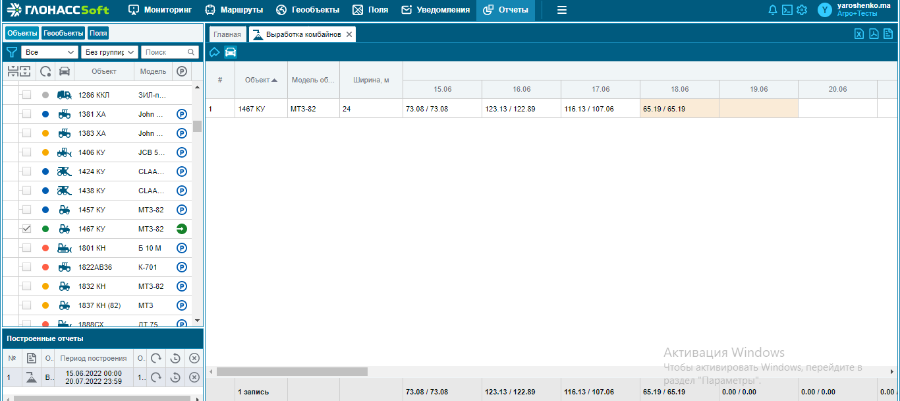Delete the built report with X icon
Viewport: 900px width, 401px height.
point(194,377)
